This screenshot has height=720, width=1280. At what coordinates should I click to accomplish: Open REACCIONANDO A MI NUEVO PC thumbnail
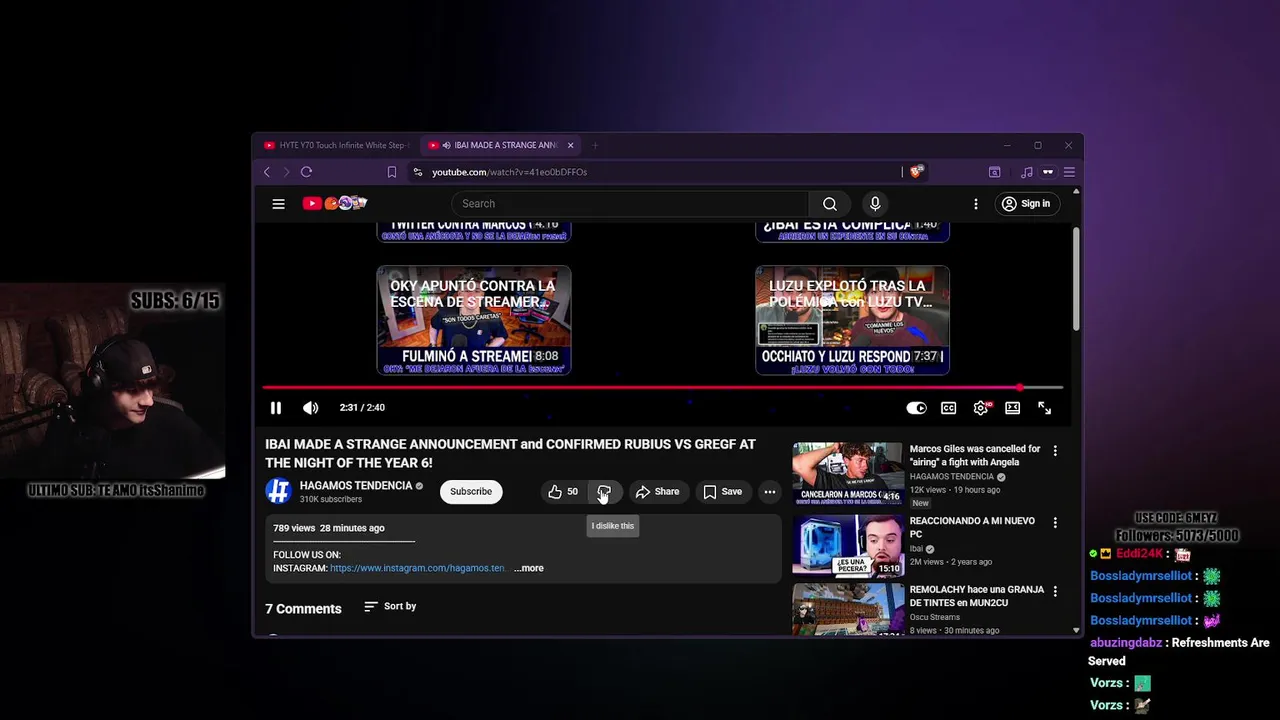[x=848, y=545]
